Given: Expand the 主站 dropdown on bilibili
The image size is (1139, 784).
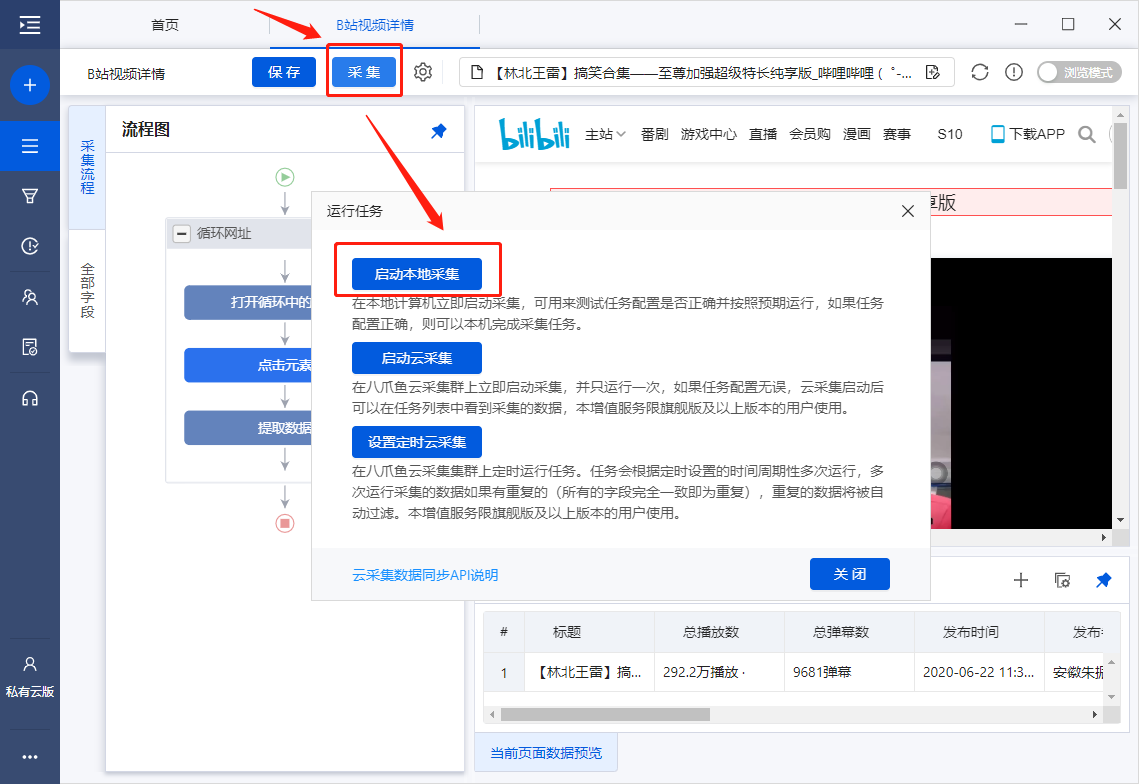Looking at the screenshot, I should [605, 134].
